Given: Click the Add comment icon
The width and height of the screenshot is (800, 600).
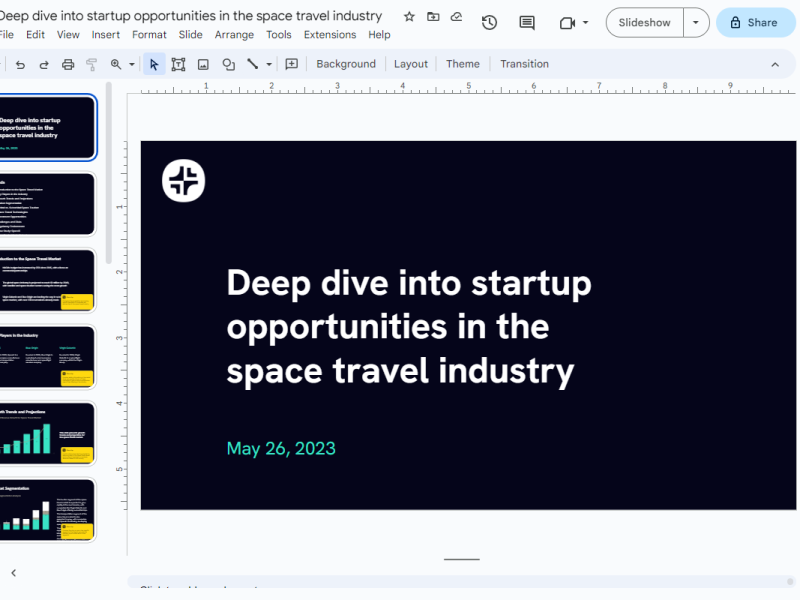Looking at the screenshot, I should (291, 64).
